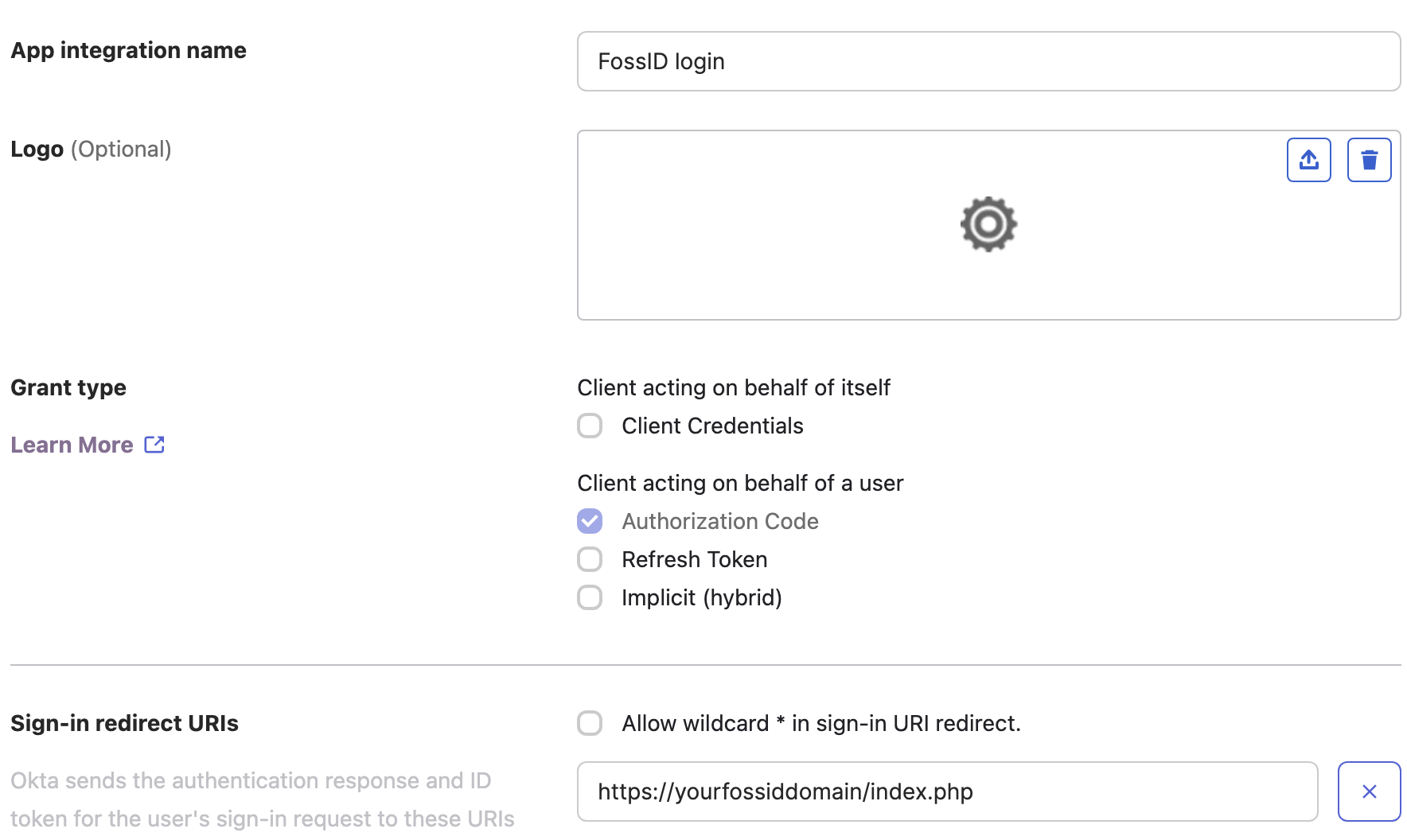Viewport: 1407px width, 840px height.
Task: Click the Grant type heading
Action: [x=68, y=387]
